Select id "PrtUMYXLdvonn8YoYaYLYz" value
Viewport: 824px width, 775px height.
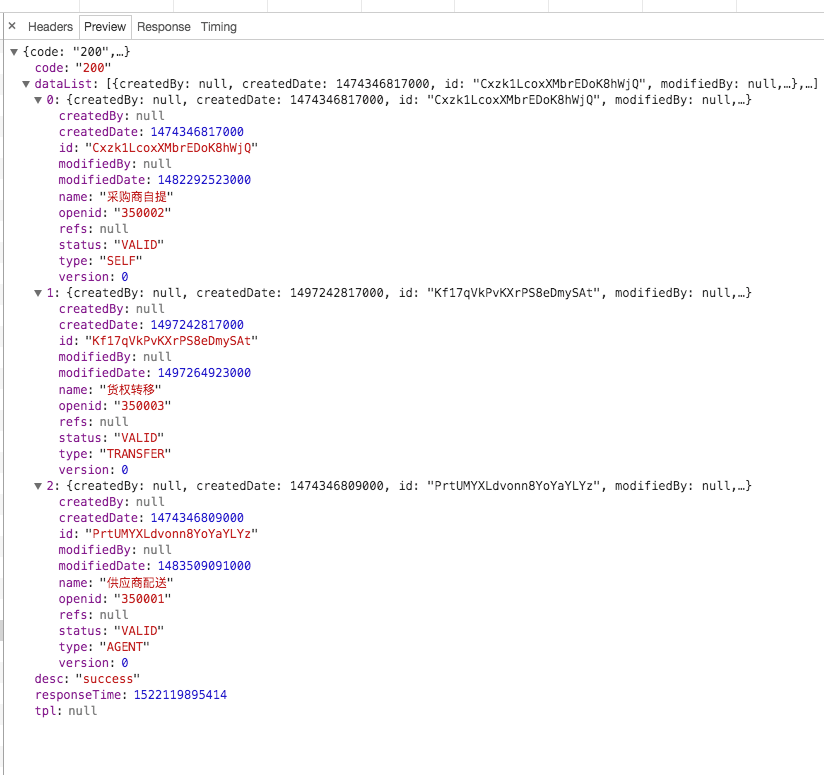[x=171, y=534]
